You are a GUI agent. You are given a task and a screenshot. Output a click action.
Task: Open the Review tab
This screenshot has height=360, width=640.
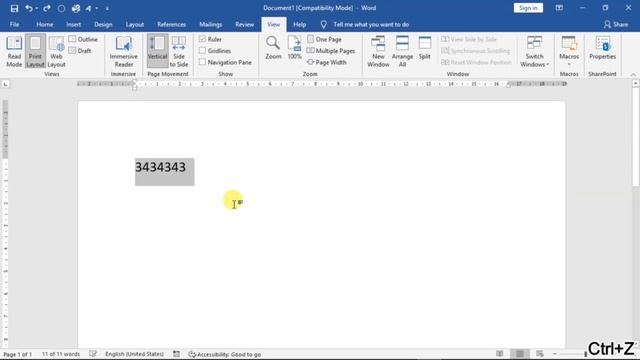244,24
